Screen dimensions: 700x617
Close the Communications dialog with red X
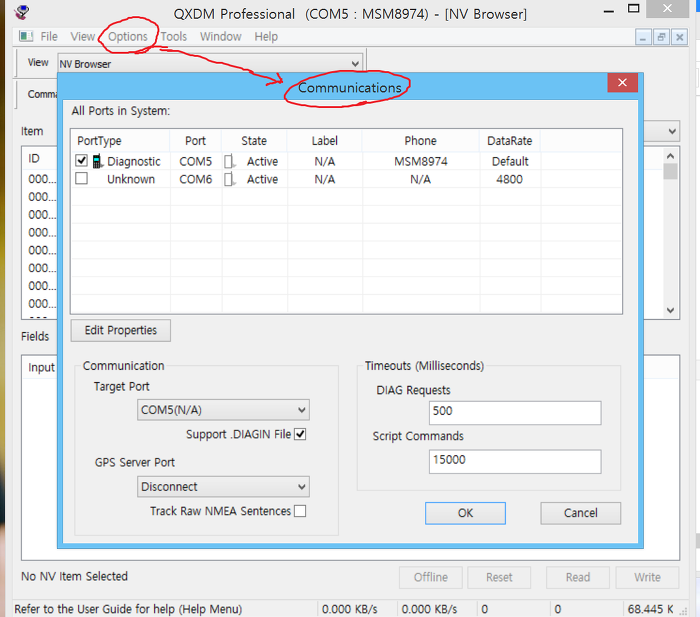622,83
